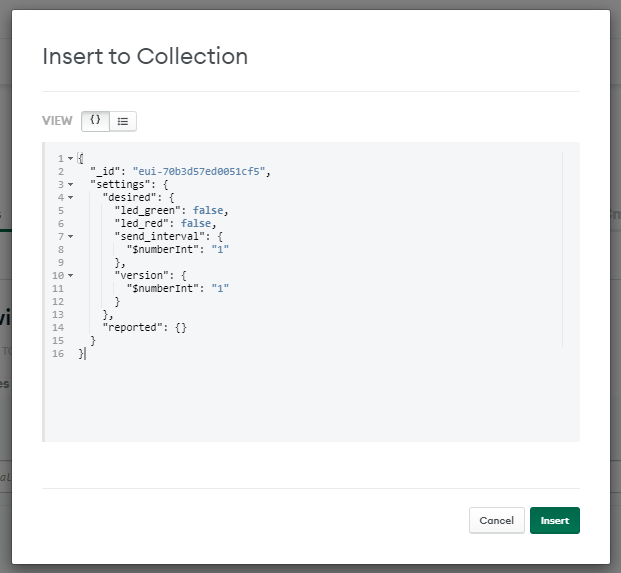Click the "settings" key text

(120, 185)
